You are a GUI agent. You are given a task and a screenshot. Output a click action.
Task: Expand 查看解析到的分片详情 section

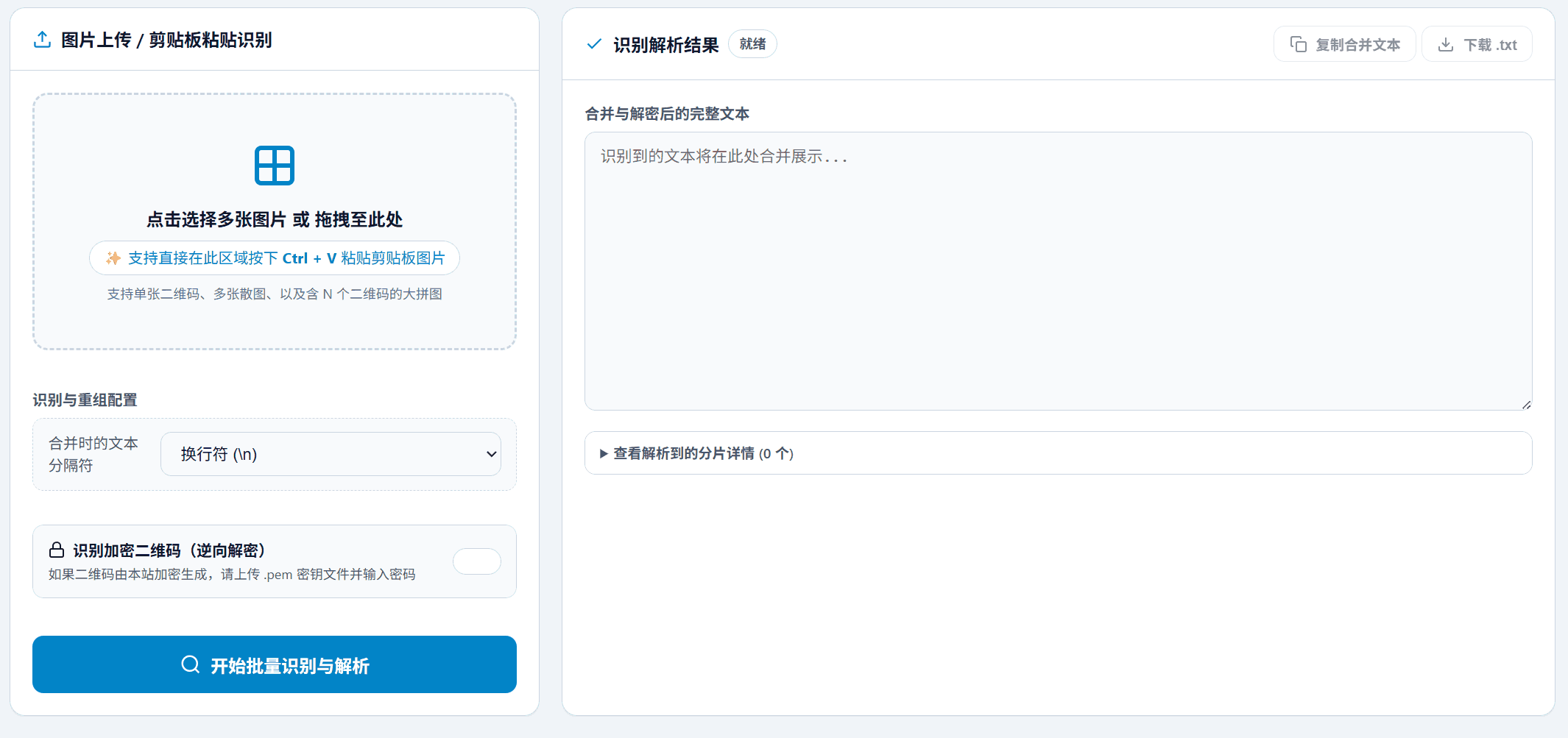click(x=1058, y=453)
